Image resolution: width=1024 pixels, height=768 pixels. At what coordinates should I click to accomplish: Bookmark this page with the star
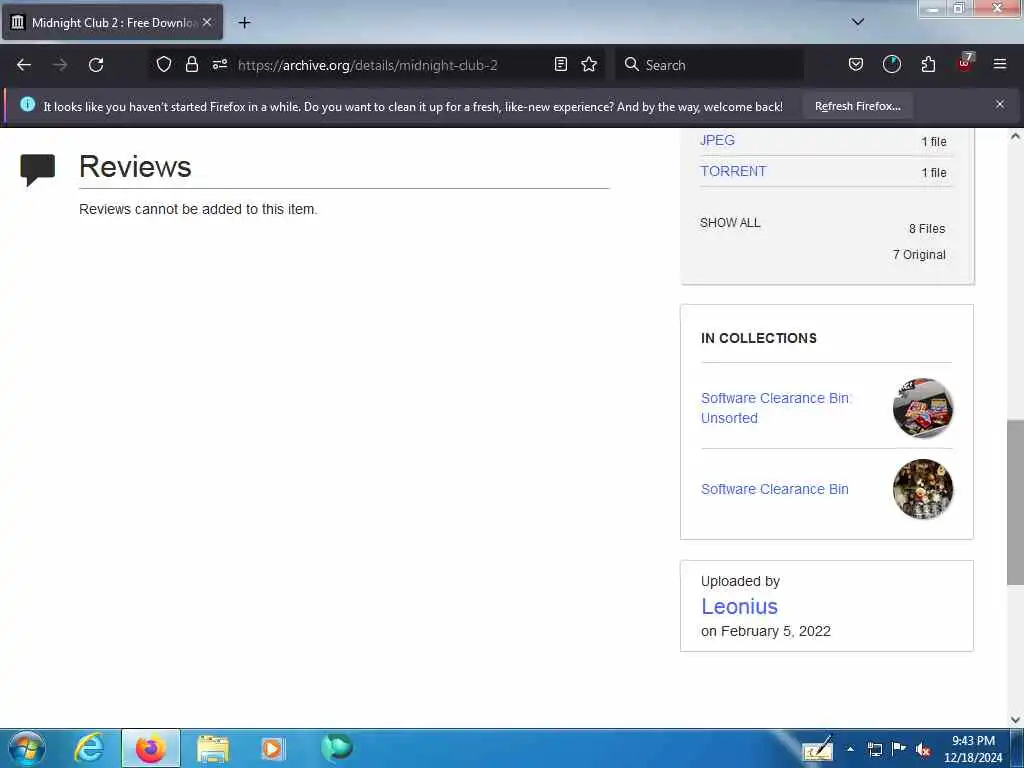click(x=589, y=65)
